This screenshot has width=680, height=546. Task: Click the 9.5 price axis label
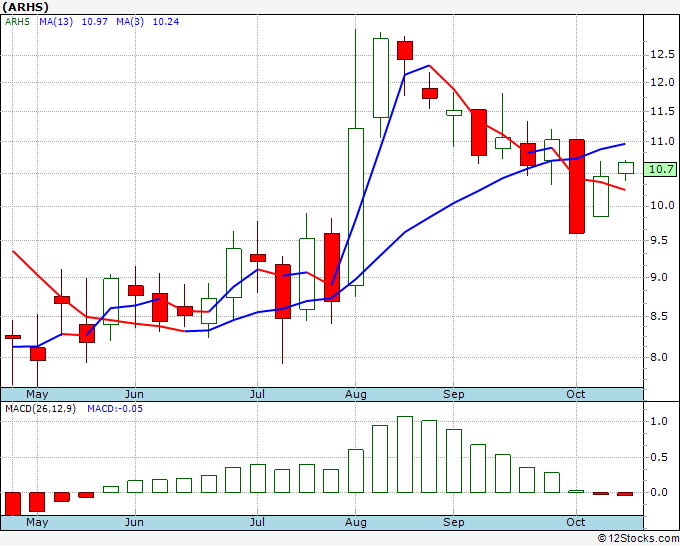[x=659, y=240]
